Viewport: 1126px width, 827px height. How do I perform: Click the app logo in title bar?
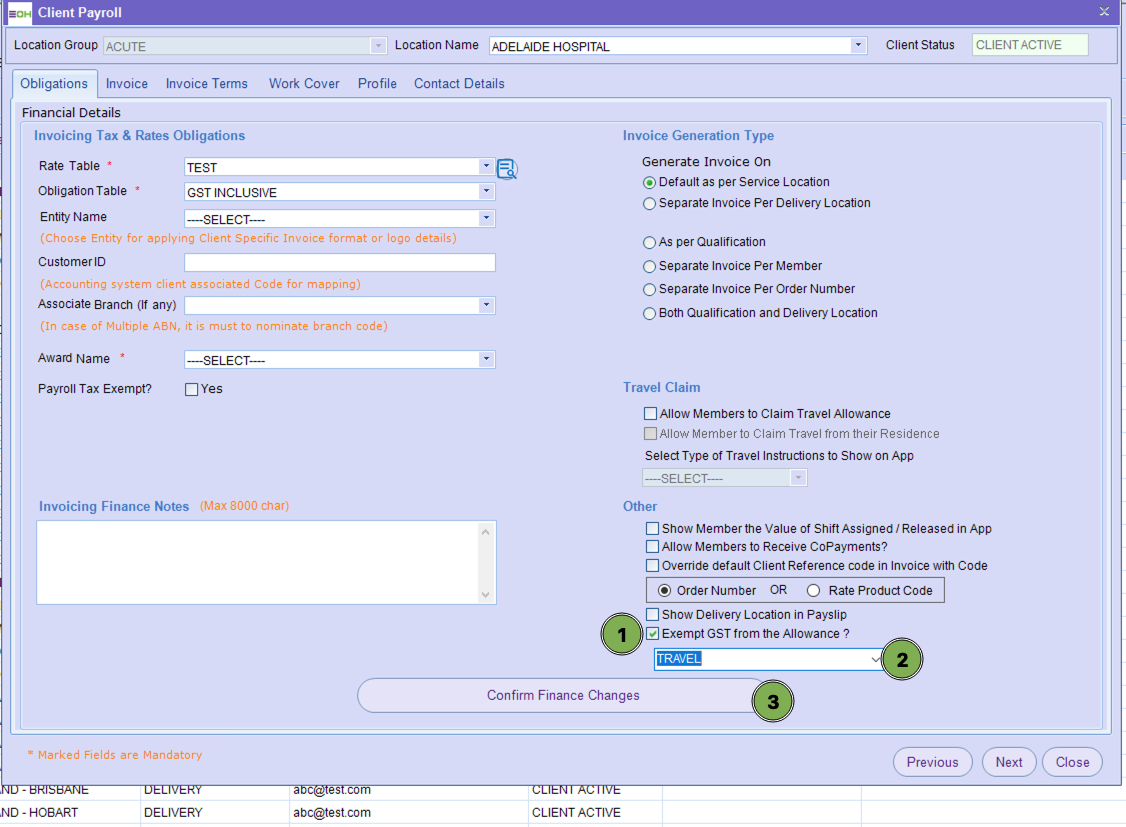[x=19, y=12]
